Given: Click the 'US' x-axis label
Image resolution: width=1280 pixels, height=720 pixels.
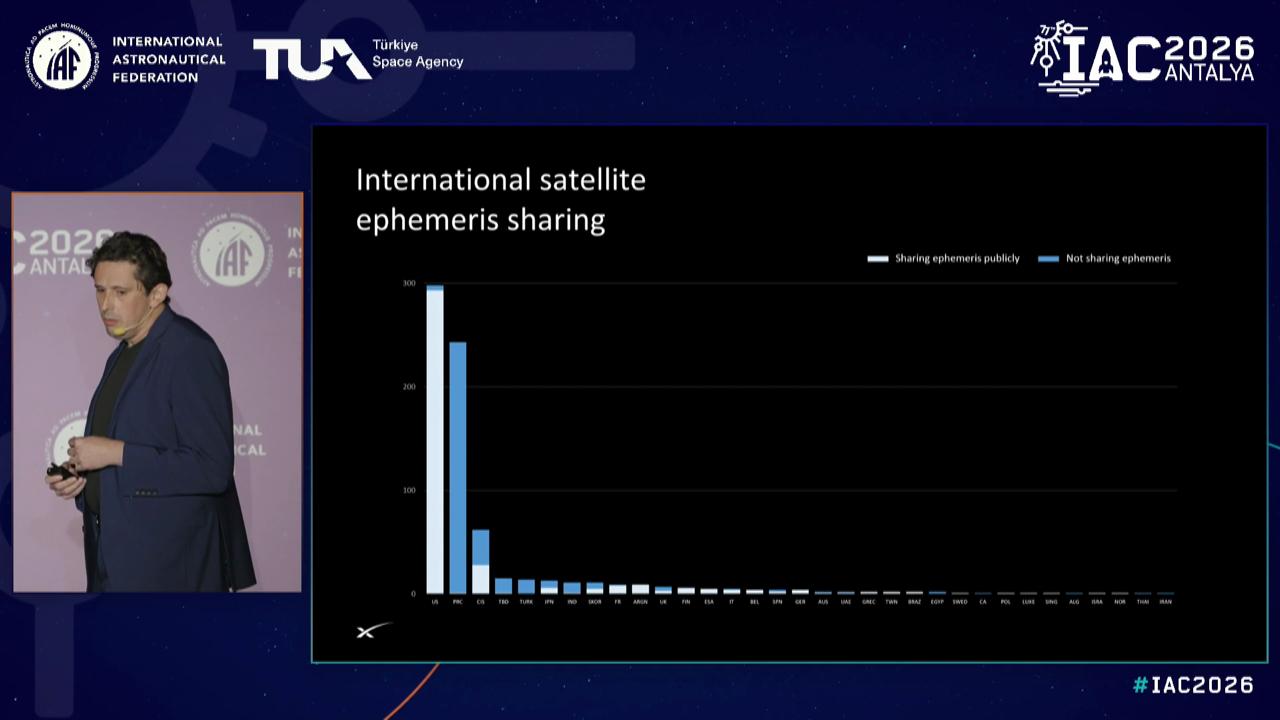Looking at the screenshot, I should [435, 602].
